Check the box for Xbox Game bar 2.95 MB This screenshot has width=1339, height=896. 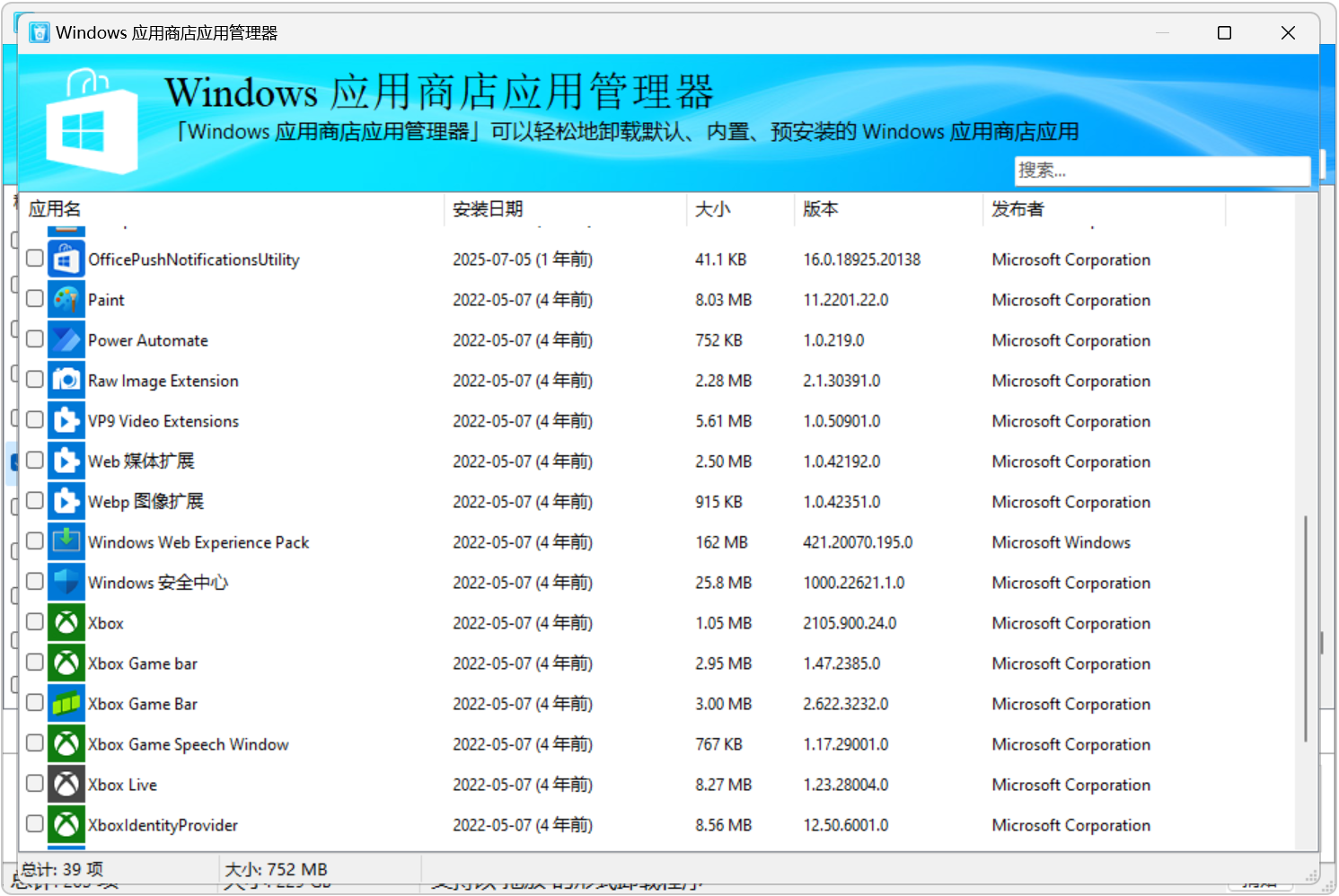[x=35, y=663]
